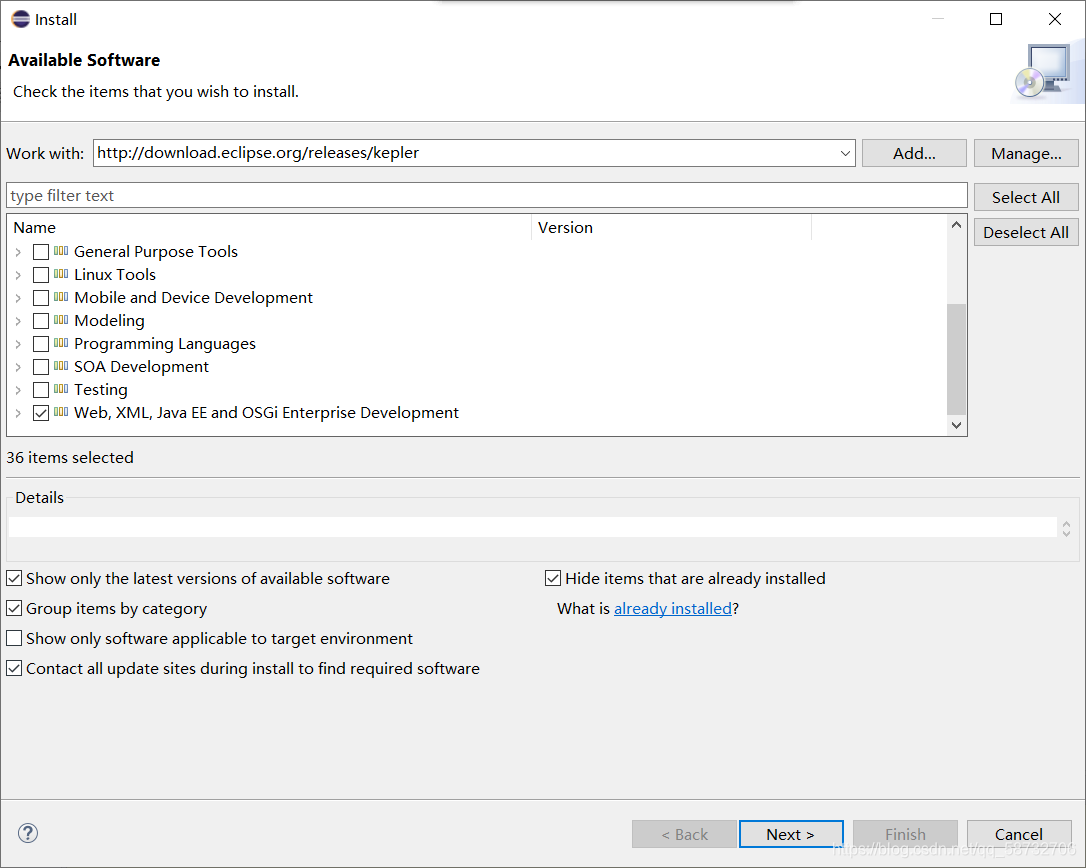Image resolution: width=1086 pixels, height=868 pixels.
Task: Select the Testing row label
Action: (x=101, y=389)
